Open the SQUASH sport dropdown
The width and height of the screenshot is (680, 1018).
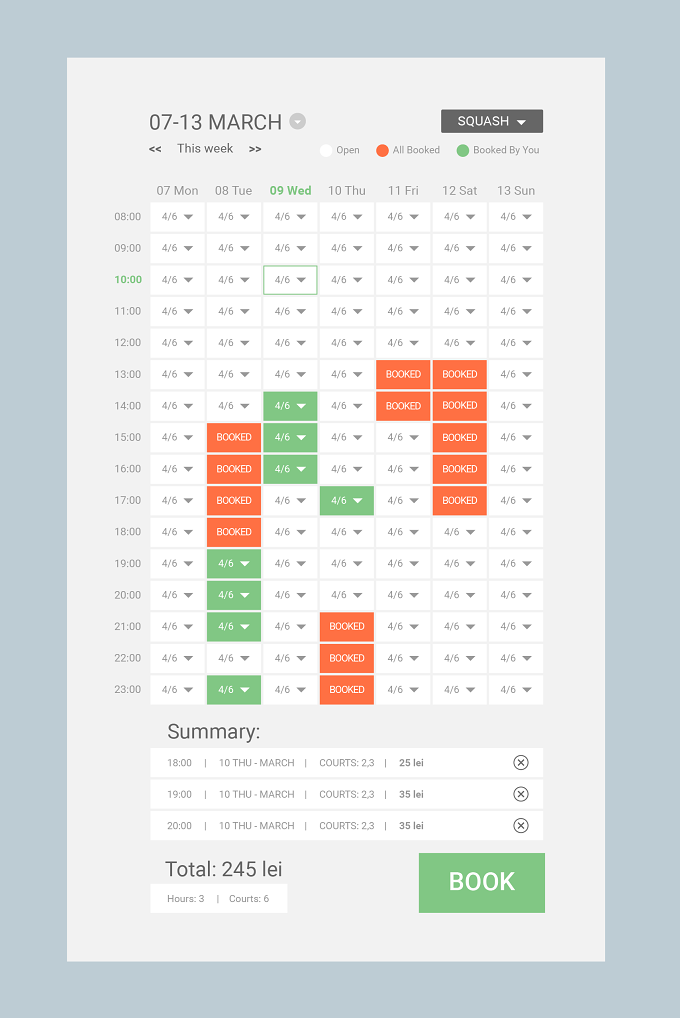[492, 121]
